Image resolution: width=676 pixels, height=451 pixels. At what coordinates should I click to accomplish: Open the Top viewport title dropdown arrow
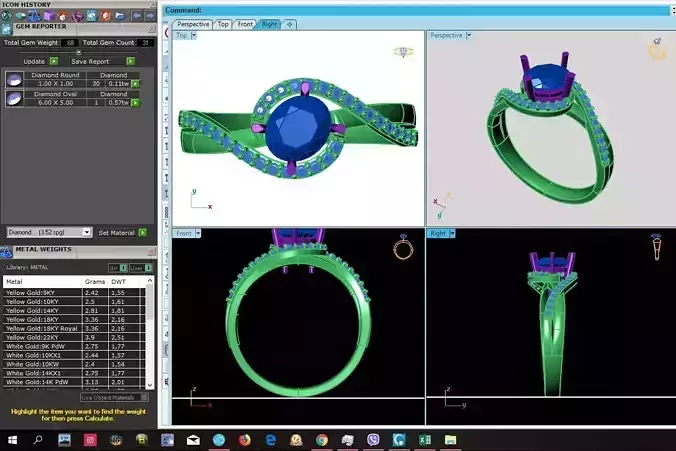pyautogui.click(x=194, y=35)
